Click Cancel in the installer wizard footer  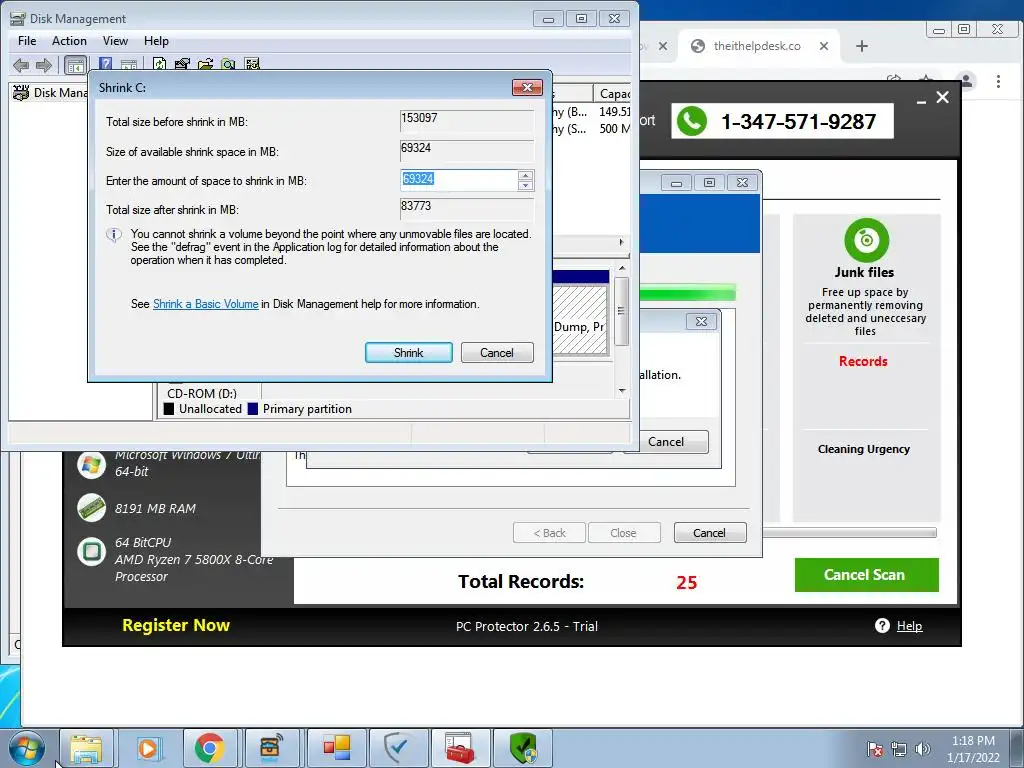[x=709, y=533]
